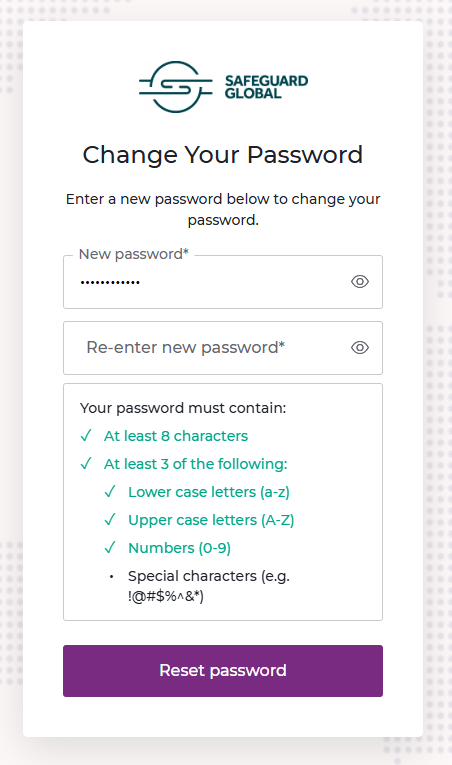Click the checkmark next to Lower case letters
452x765 pixels.
[110, 491]
